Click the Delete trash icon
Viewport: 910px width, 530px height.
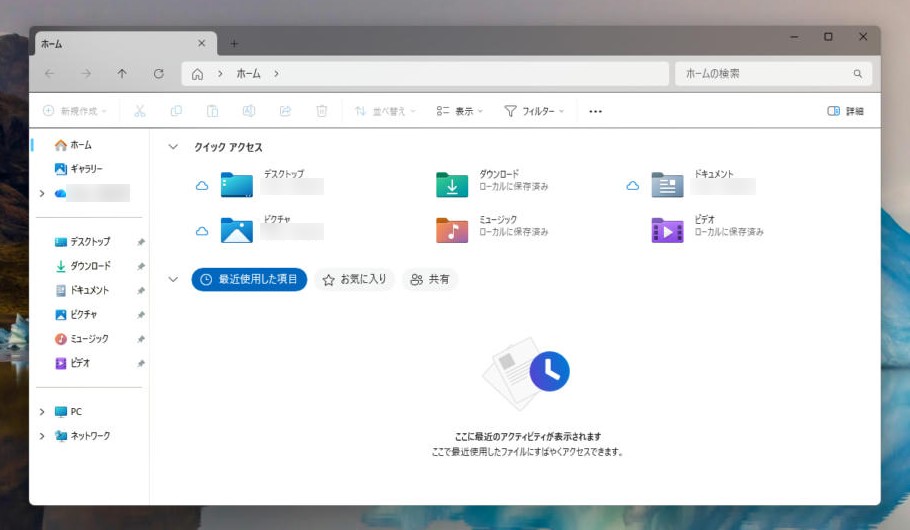pyautogui.click(x=322, y=111)
